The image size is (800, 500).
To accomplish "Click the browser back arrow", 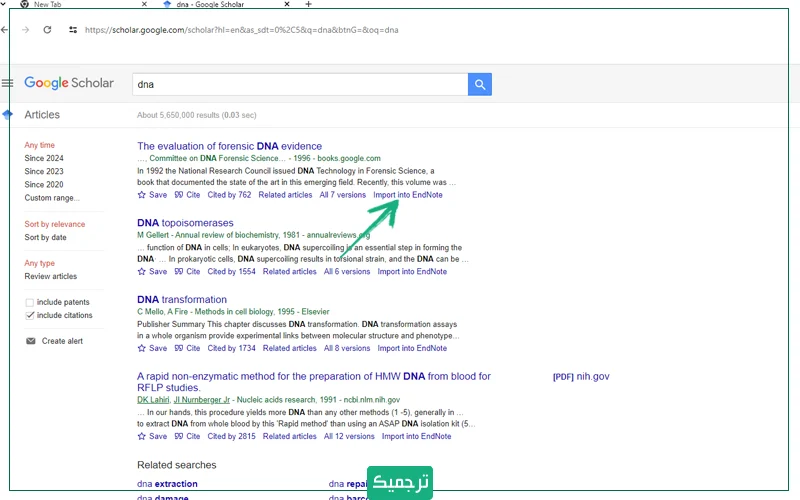I will (5, 30).
